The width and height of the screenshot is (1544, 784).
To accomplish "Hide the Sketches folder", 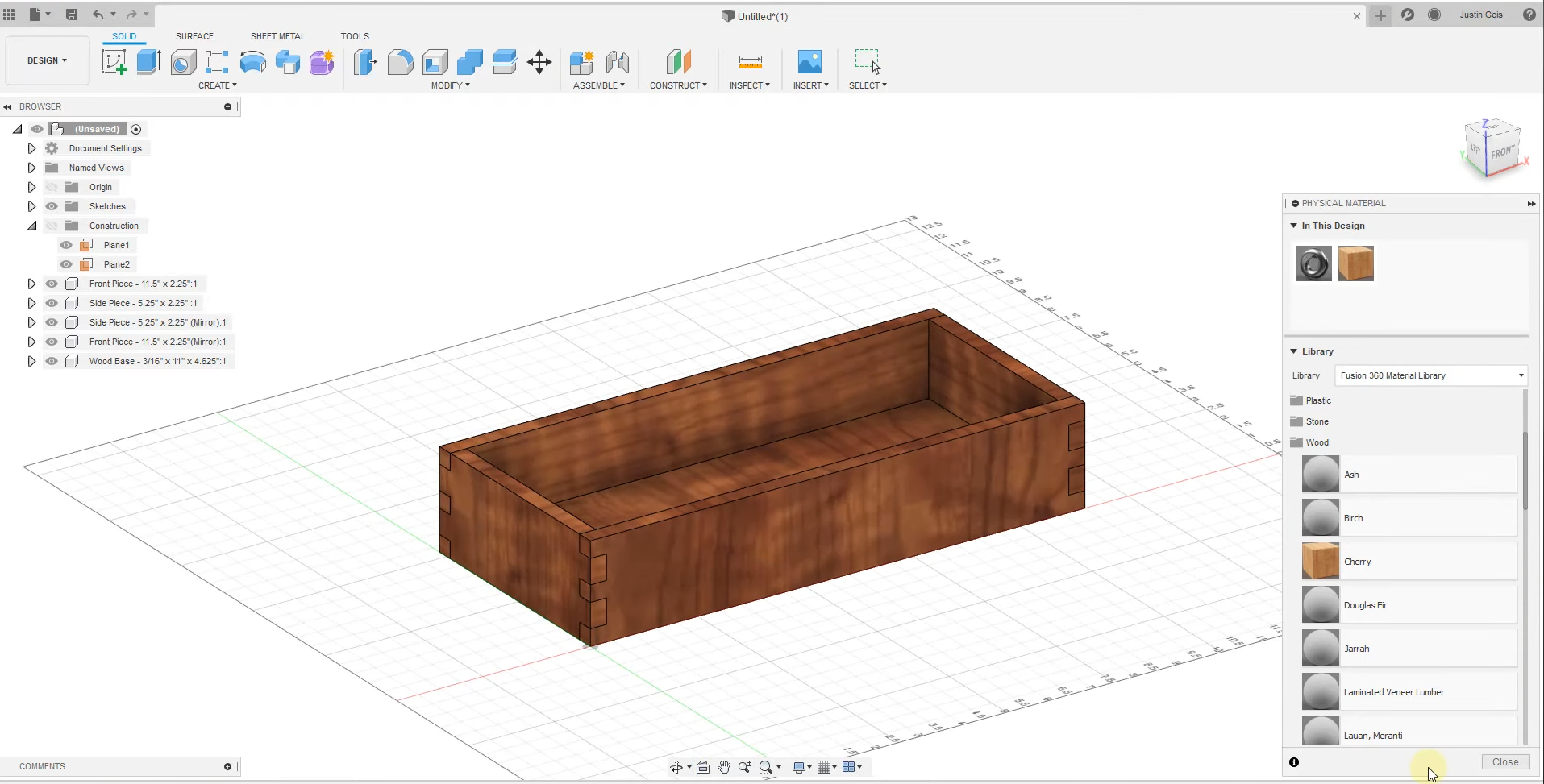I will [51, 206].
